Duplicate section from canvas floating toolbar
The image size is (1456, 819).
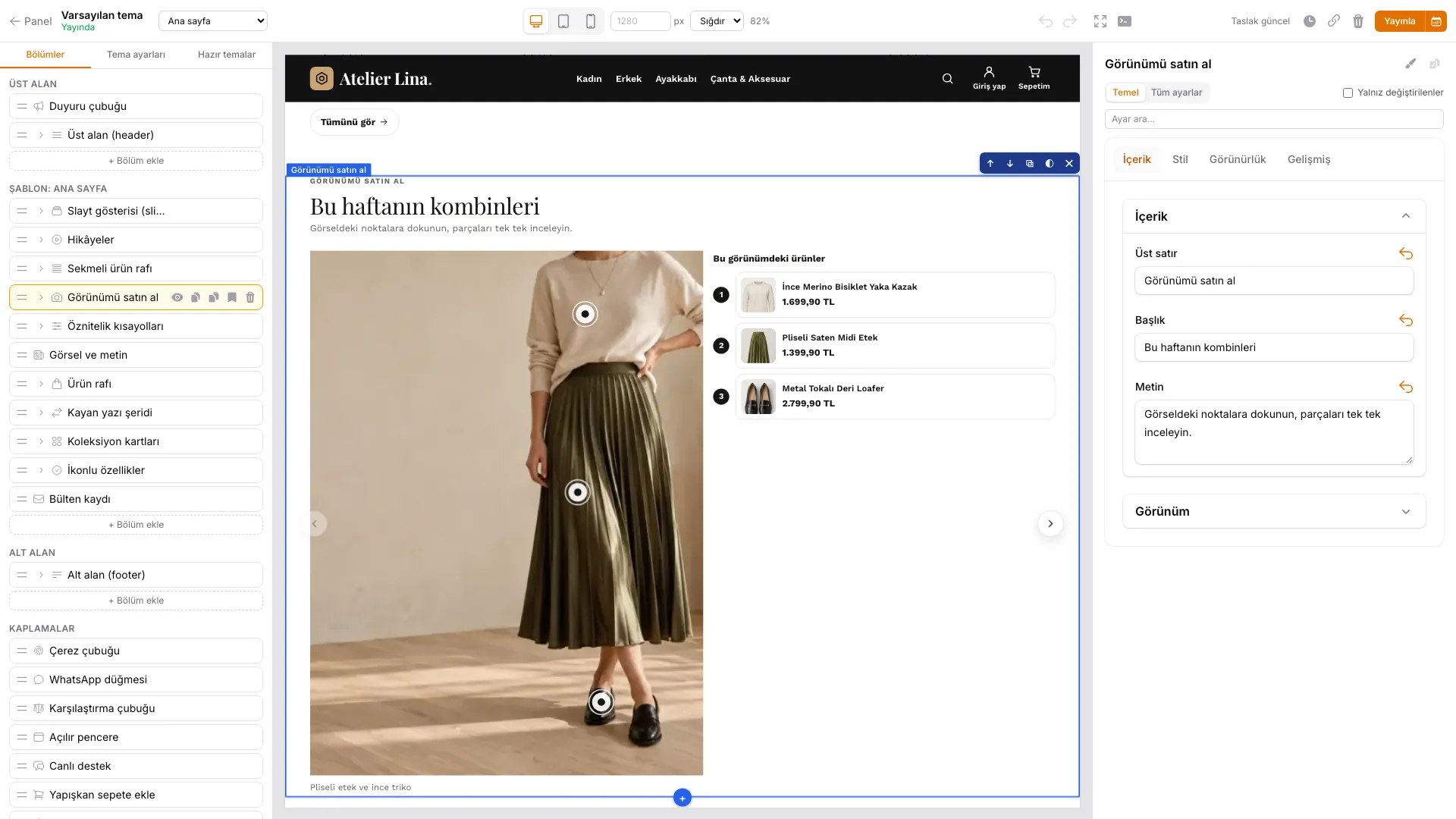point(1030,163)
